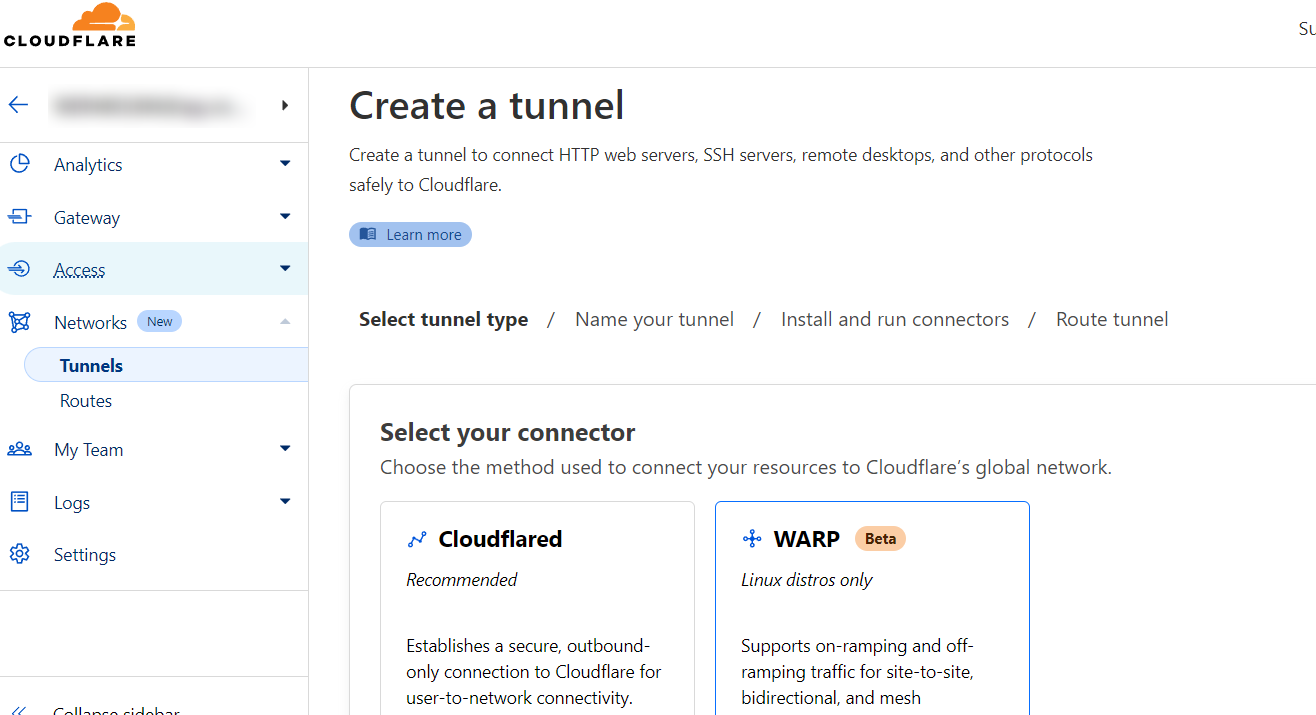
Task: Click the Cloudflare logo
Action: pos(69,26)
